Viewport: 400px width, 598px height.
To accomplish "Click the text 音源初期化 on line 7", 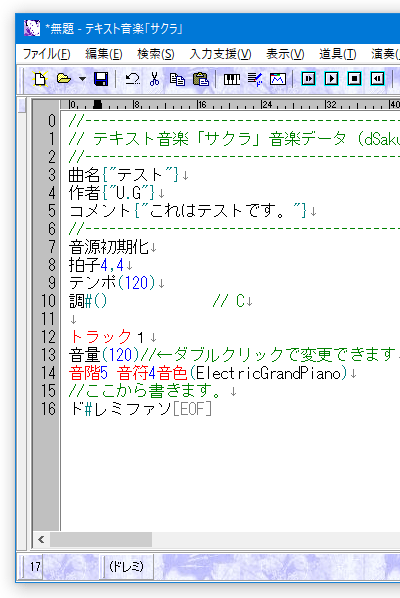I will (x=108, y=247).
